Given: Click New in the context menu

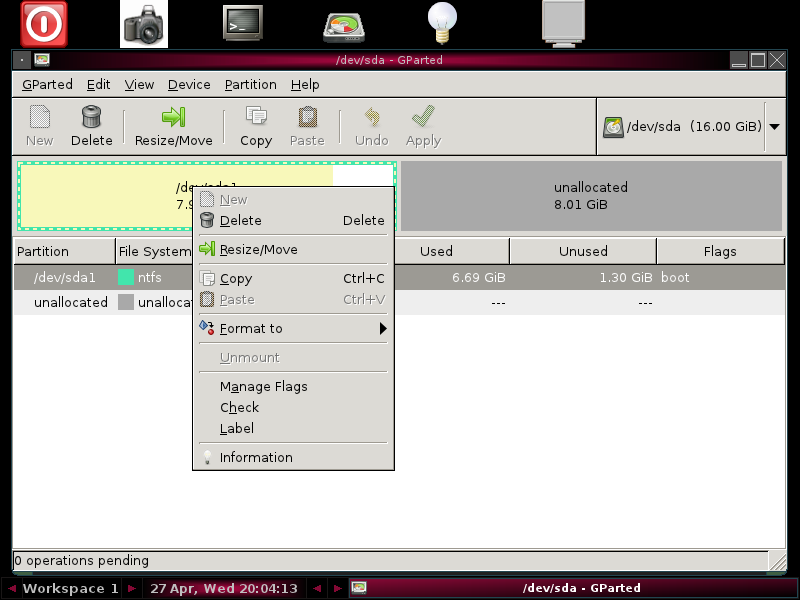Looking at the screenshot, I should click(293, 199).
